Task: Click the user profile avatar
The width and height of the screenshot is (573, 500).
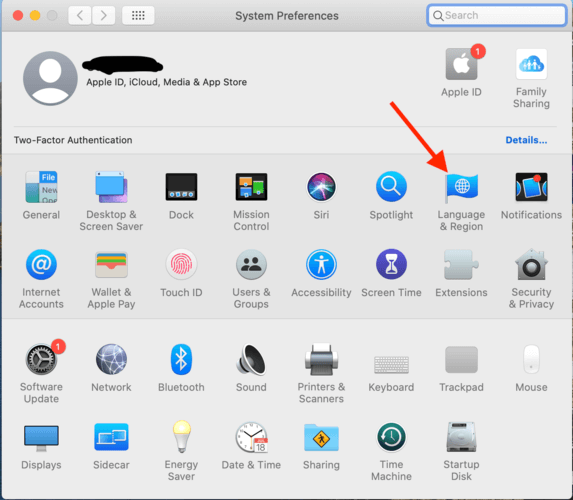Action: 50,78
